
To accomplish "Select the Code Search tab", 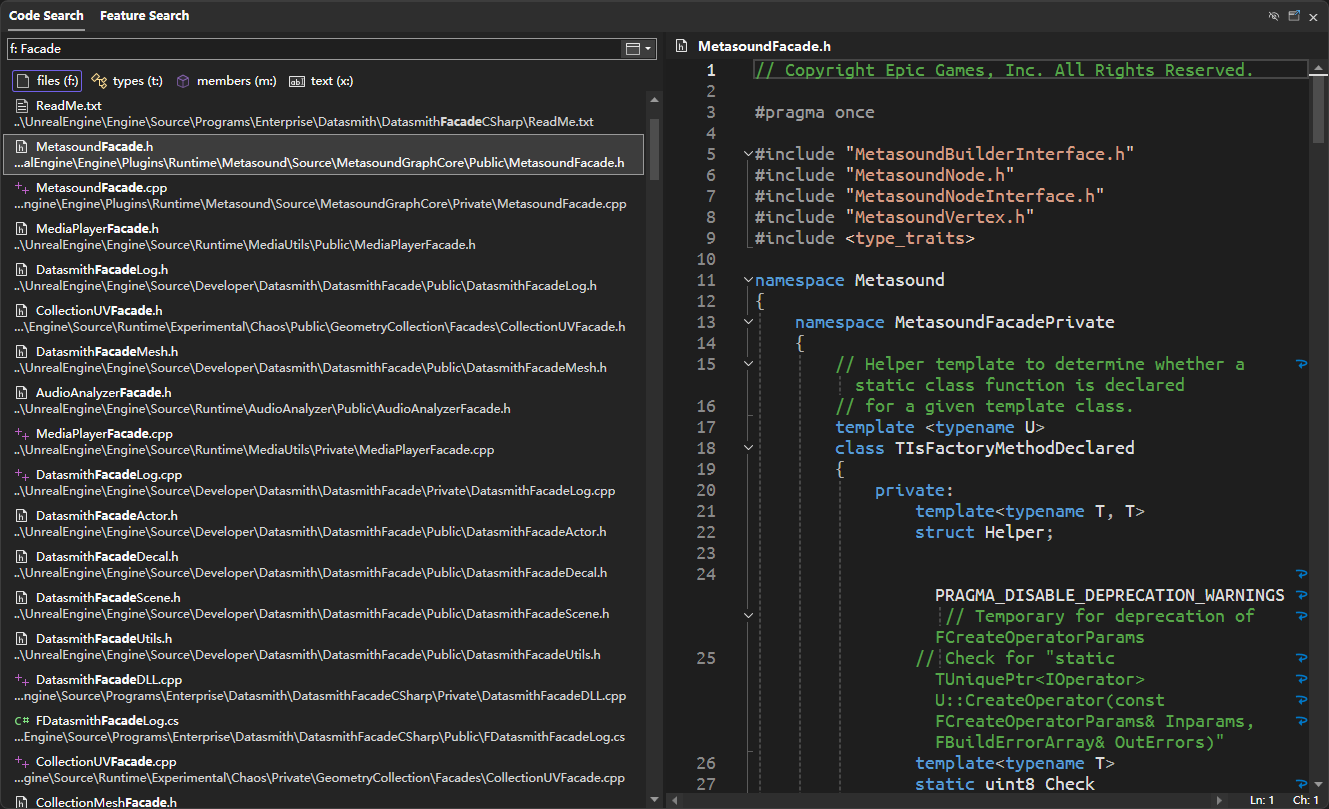I will coord(45,16).
